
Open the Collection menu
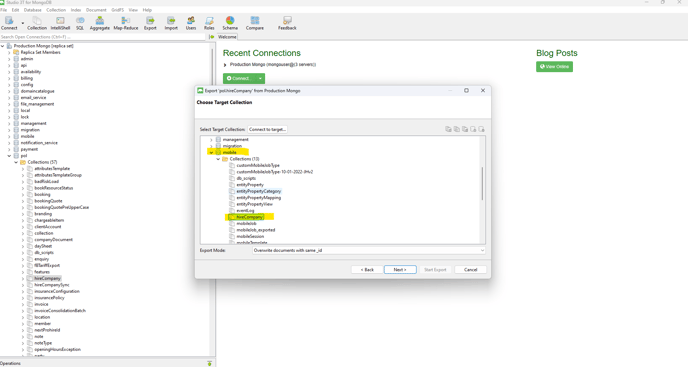pos(56,10)
